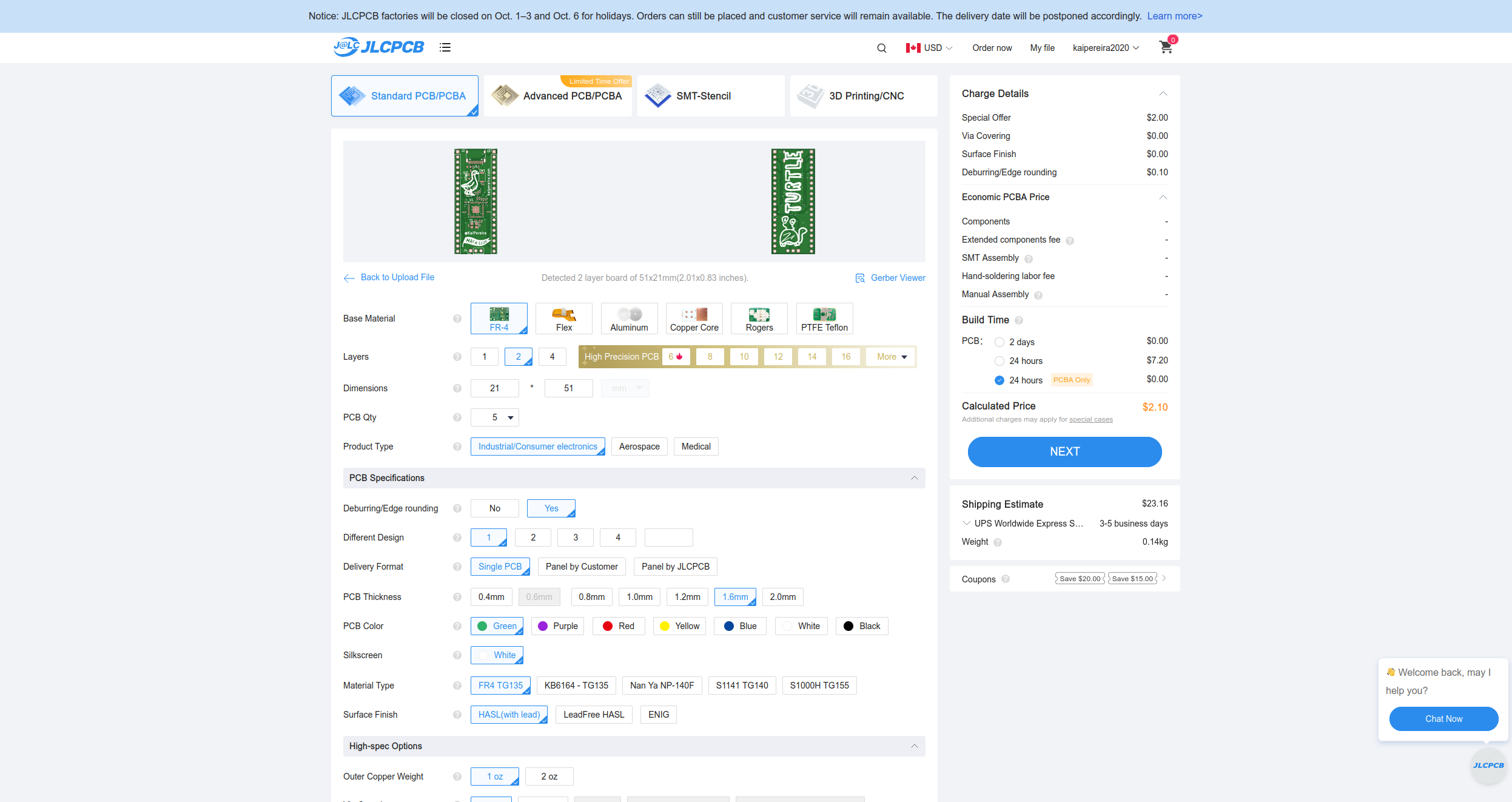Open the Gerber Viewer icon
Screen dimensions: 1512x802
[x=860, y=278]
